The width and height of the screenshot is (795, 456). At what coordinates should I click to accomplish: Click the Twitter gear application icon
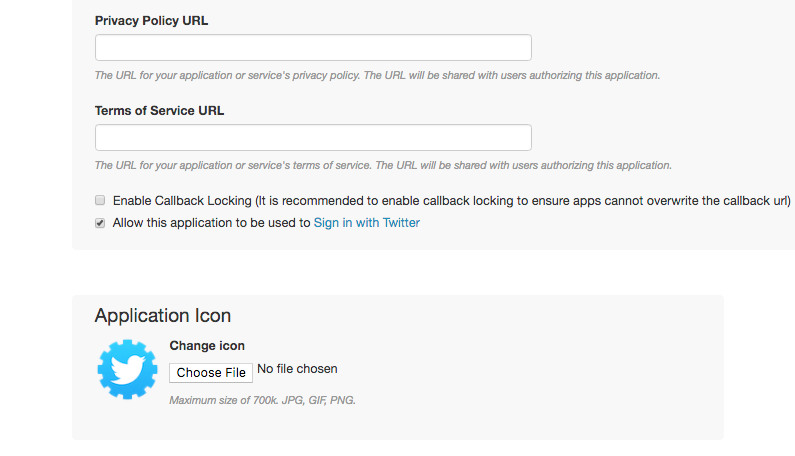(127, 369)
